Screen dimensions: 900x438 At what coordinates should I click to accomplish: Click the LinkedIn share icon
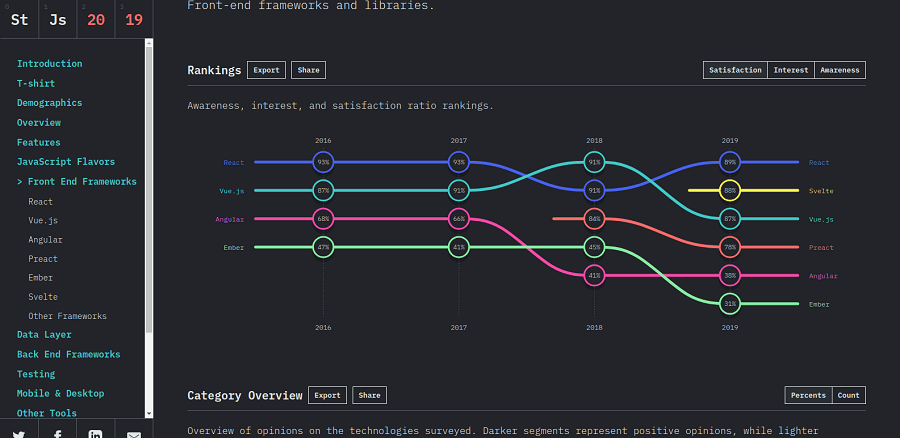[95, 433]
